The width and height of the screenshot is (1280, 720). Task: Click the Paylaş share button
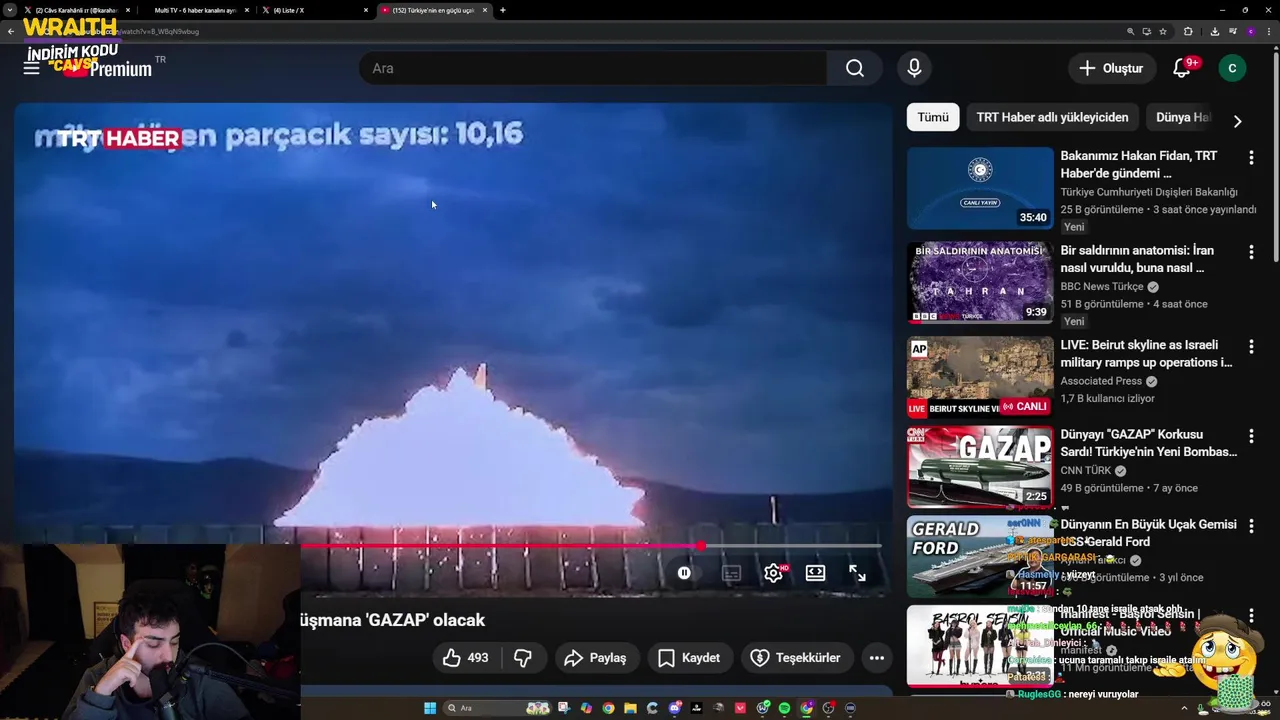pos(595,657)
